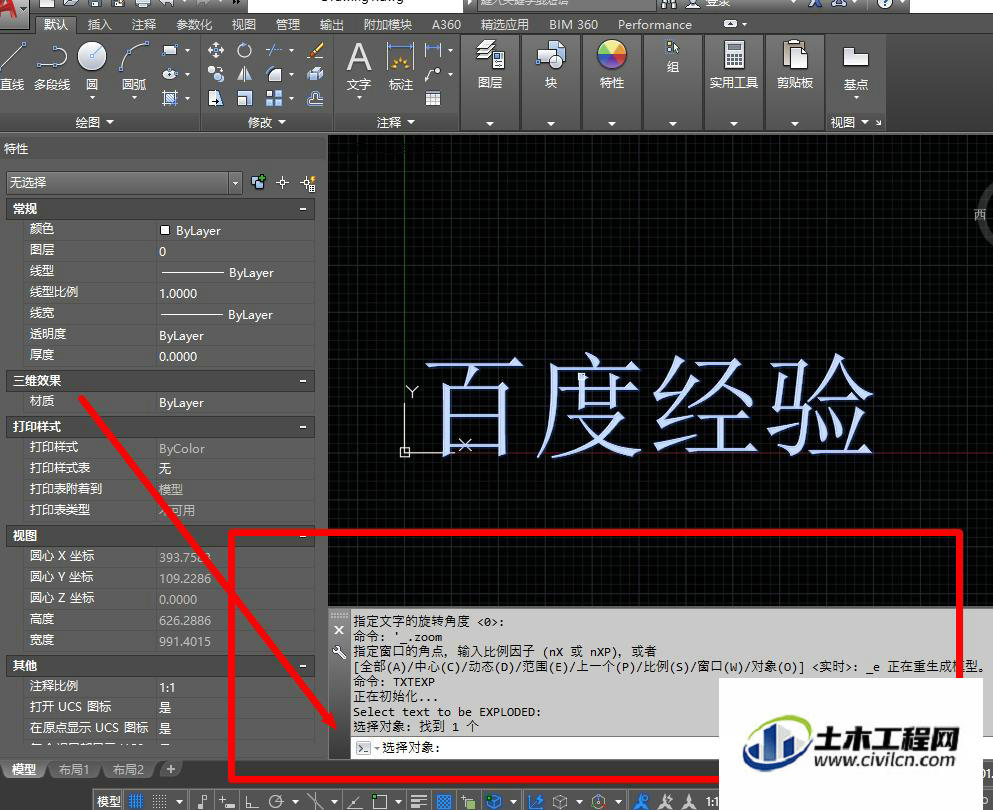Select the 多段线 (Polyline) tool

52,66
